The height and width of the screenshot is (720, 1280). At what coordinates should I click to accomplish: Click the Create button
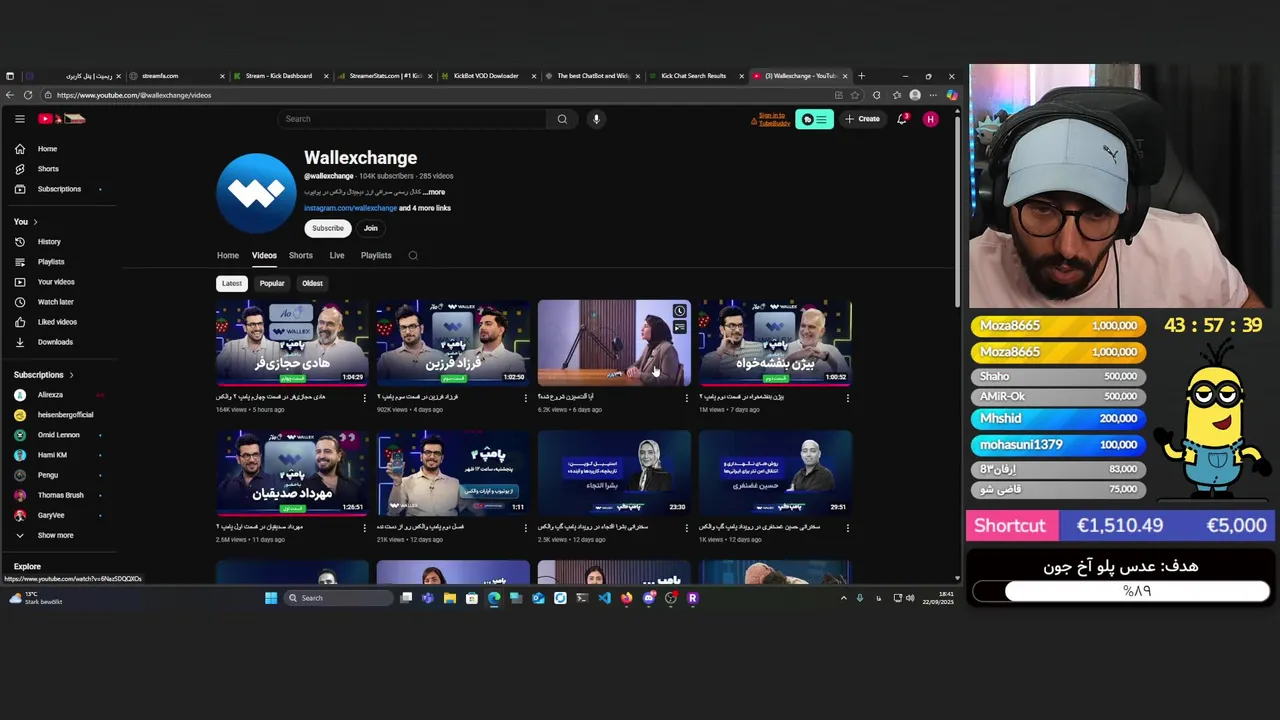tap(862, 119)
